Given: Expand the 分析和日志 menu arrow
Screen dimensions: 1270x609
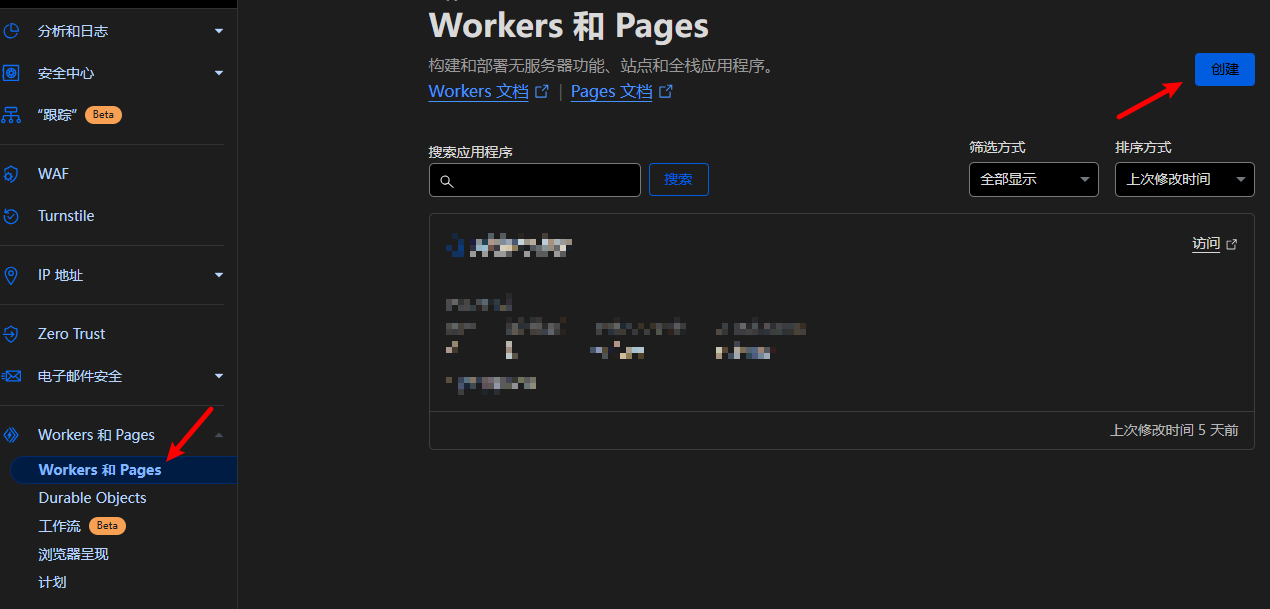Looking at the screenshot, I should [x=219, y=31].
